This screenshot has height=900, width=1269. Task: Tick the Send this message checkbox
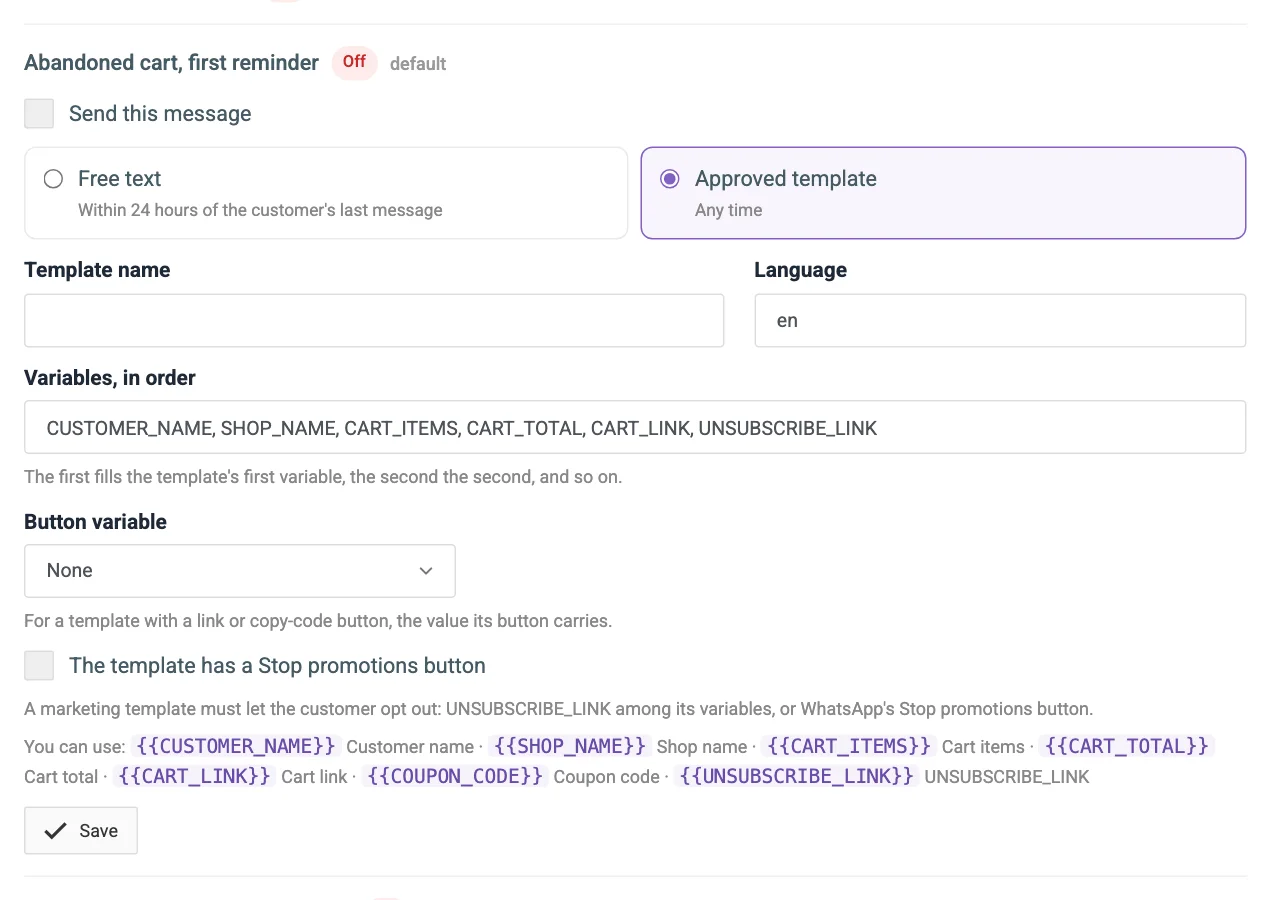[x=39, y=113]
